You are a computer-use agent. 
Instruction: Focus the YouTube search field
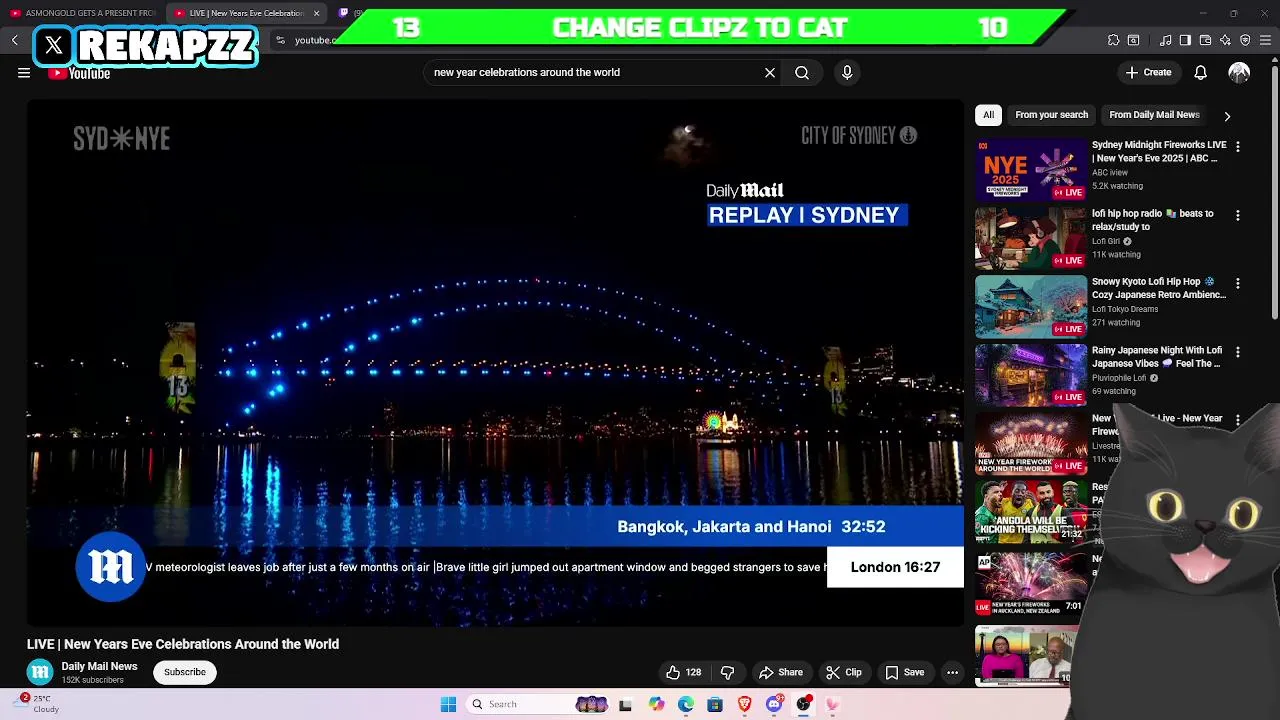click(595, 72)
